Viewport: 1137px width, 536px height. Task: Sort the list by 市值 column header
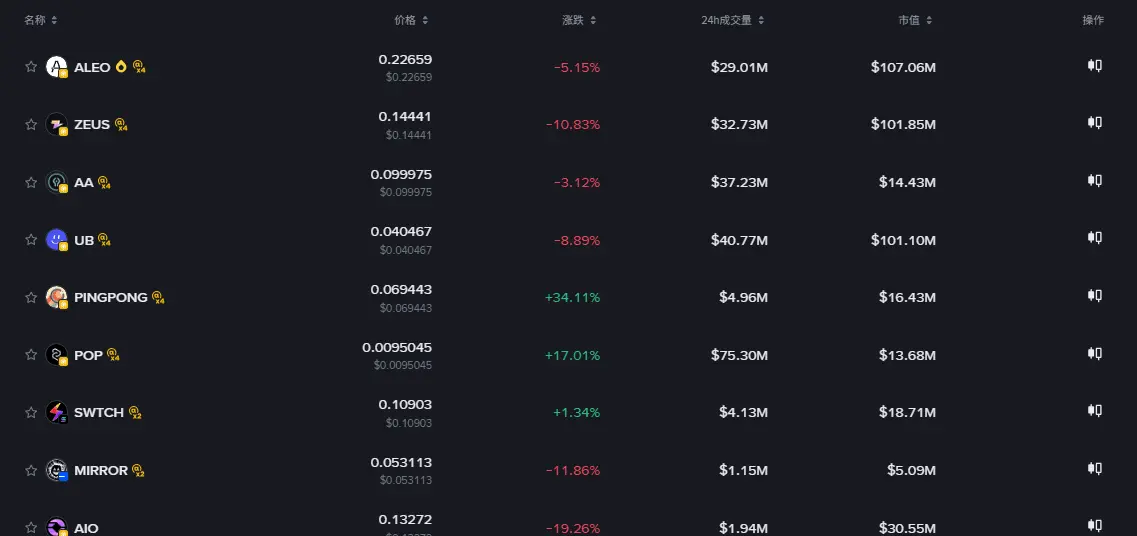tap(915, 20)
